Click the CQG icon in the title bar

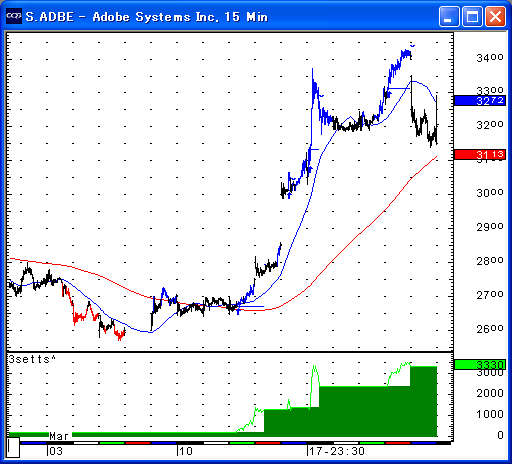(14, 16)
